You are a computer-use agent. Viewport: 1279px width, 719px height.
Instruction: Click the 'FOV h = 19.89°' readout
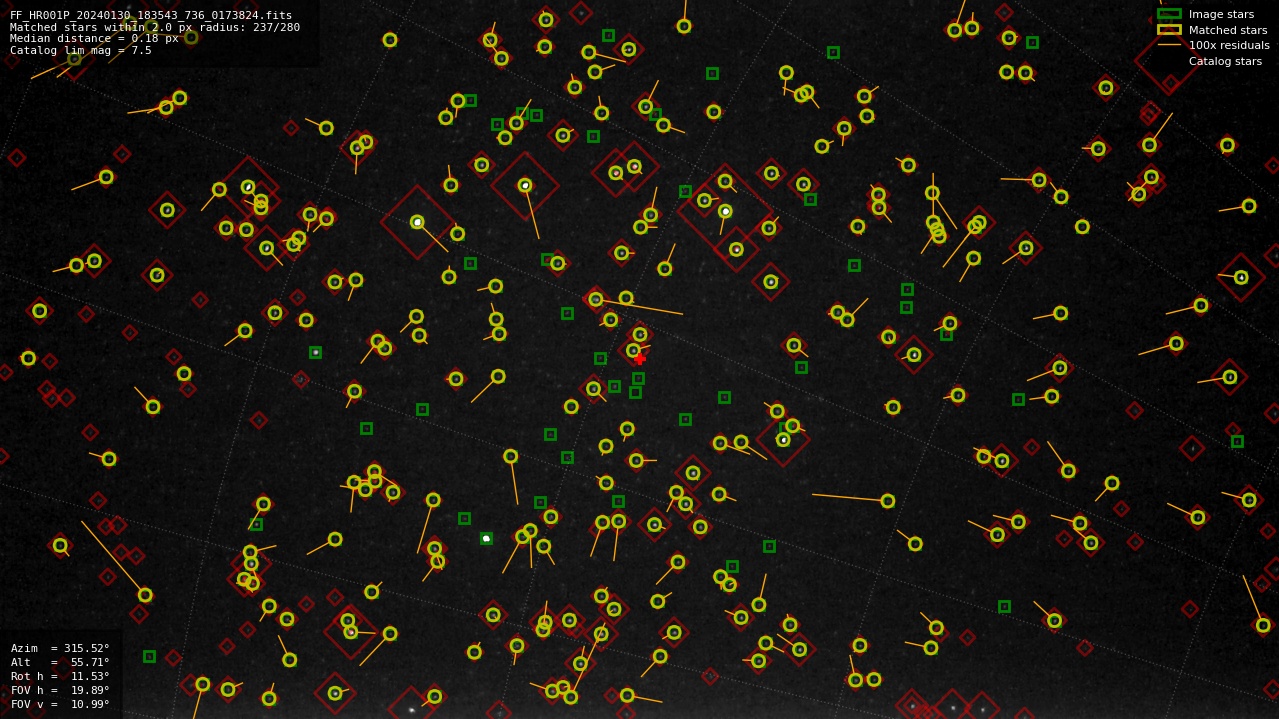point(60,691)
